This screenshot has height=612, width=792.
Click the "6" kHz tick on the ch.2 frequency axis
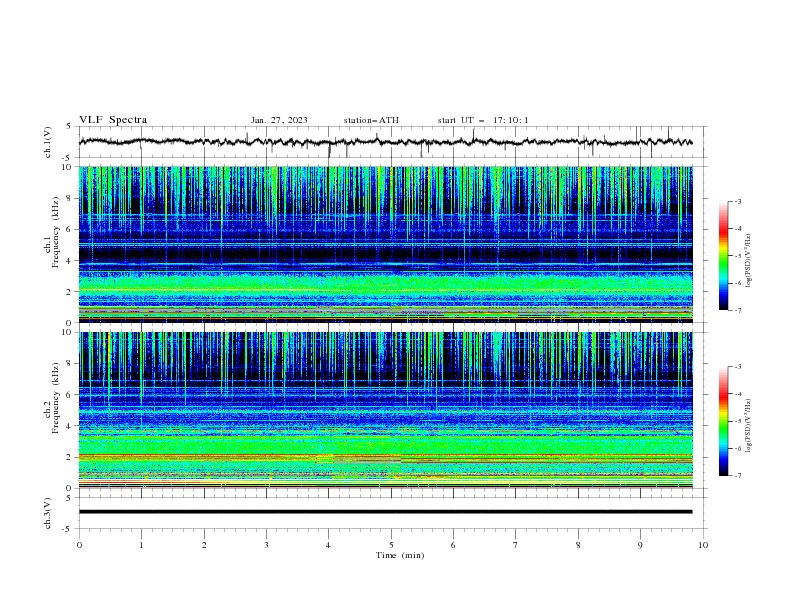click(70, 395)
